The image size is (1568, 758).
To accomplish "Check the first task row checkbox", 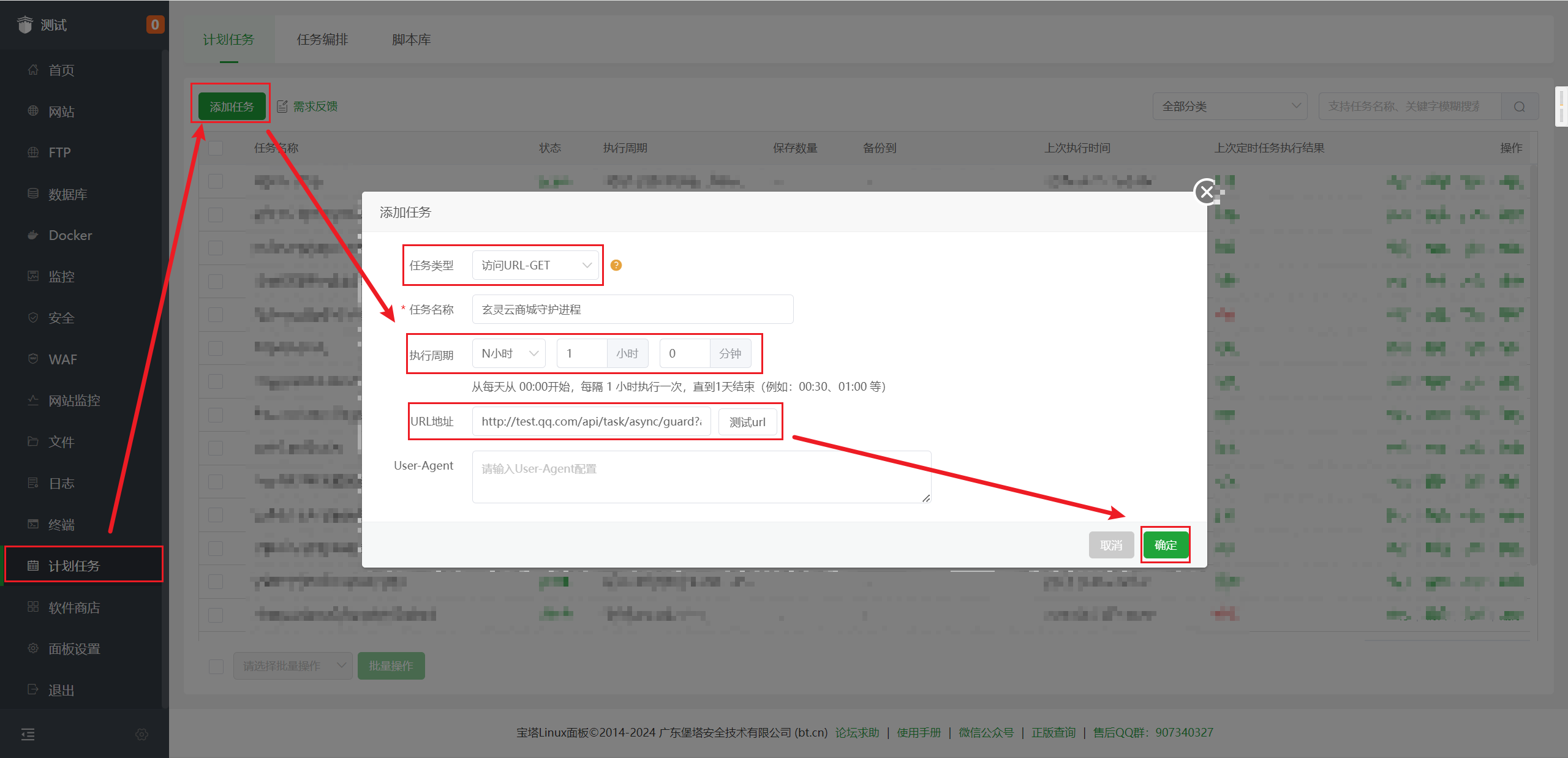I will pyautogui.click(x=216, y=181).
